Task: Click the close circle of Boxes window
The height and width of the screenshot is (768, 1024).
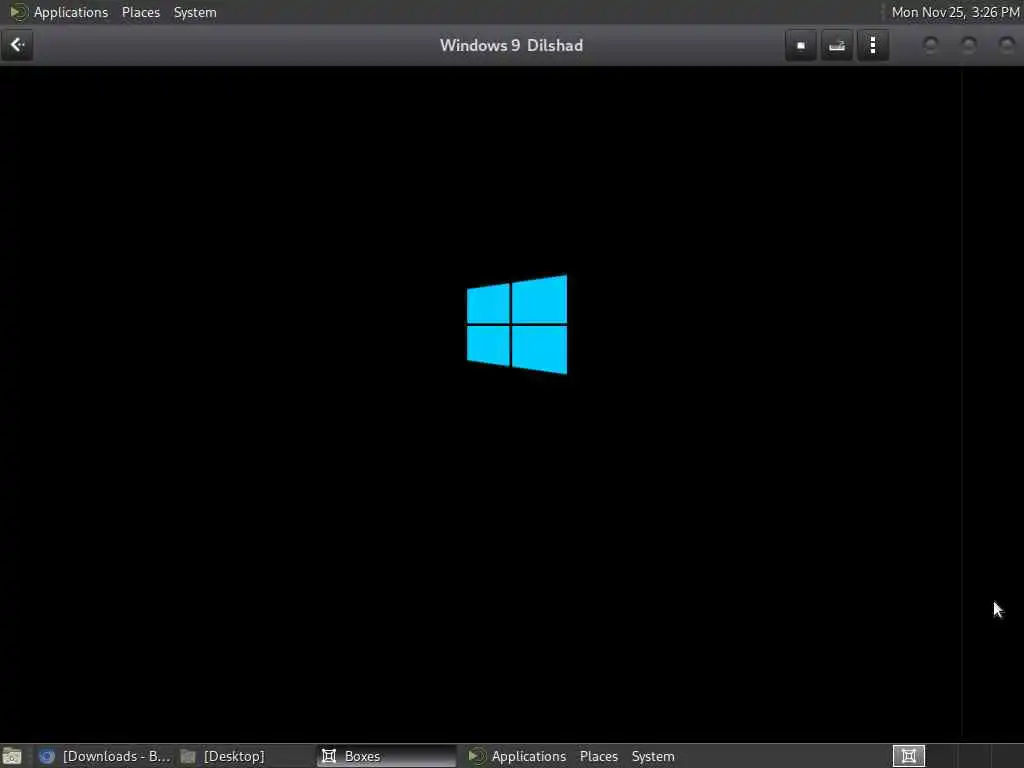Action: pos(1006,45)
